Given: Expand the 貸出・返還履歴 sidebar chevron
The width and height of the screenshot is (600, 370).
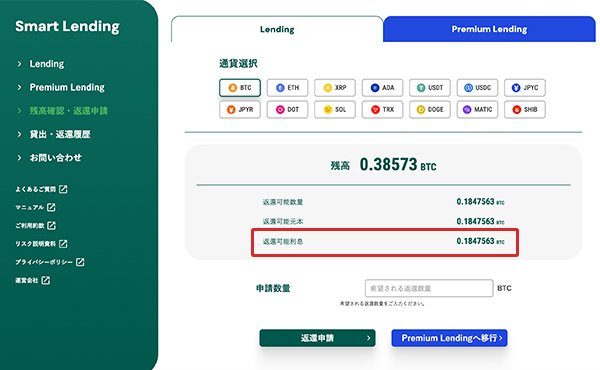Looking at the screenshot, I should (x=20, y=134).
